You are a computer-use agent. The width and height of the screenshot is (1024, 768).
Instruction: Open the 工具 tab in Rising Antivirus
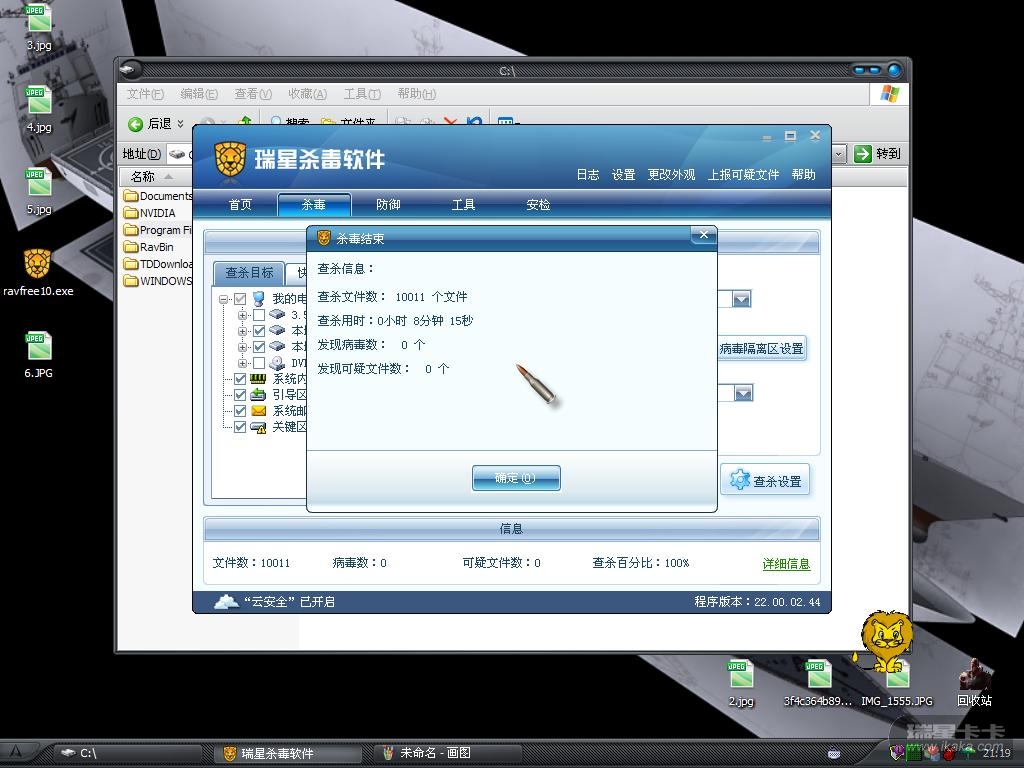point(463,204)
